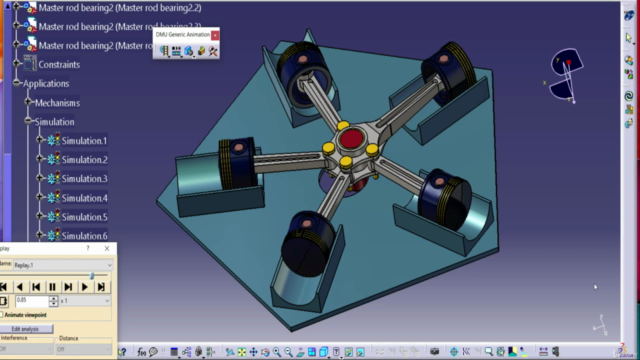This screenshot has height=360, width=640.
Task: Click the 3D compass in the viewport
Action: point(566,76)
